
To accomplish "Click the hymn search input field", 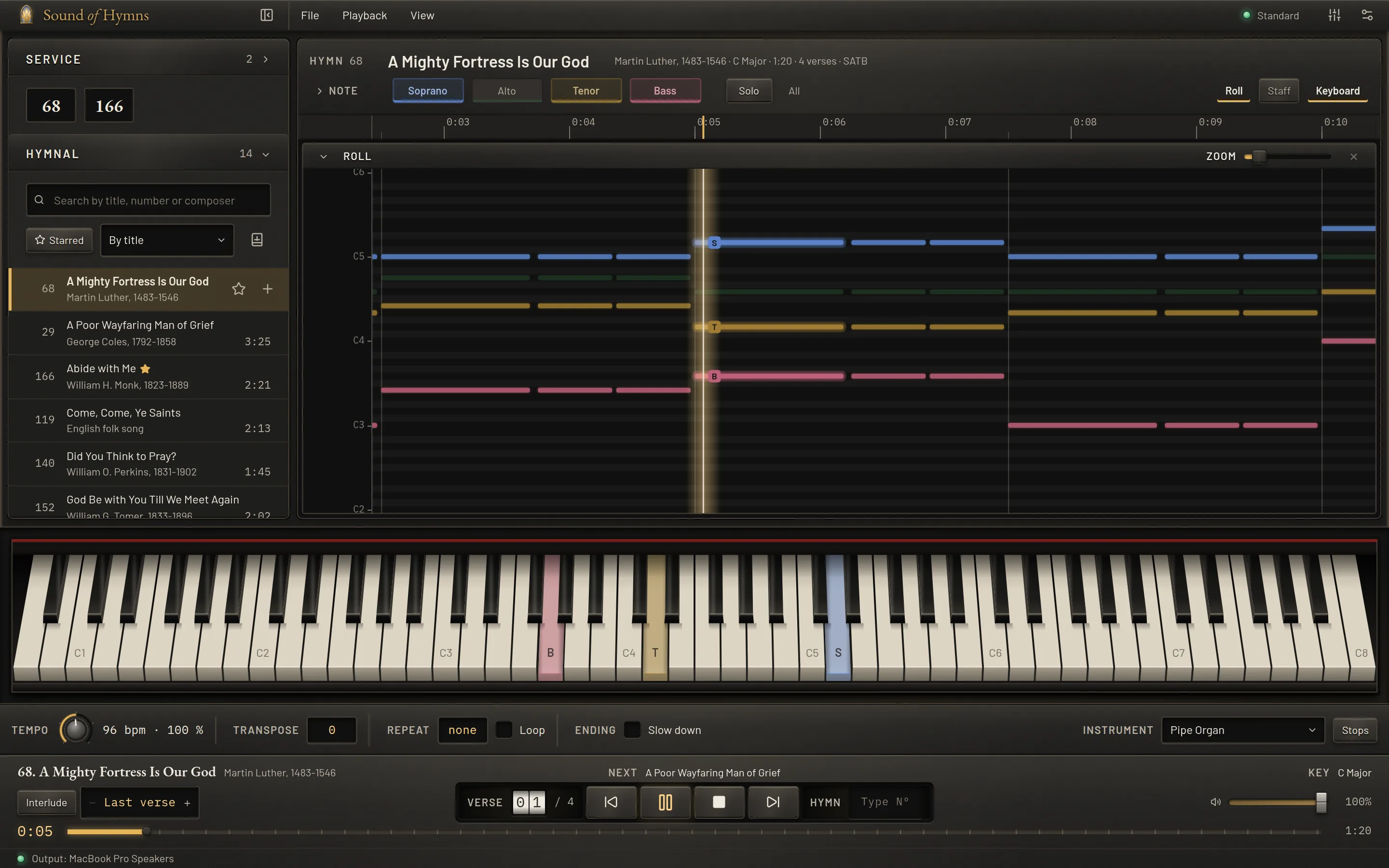I will [148, 200].
